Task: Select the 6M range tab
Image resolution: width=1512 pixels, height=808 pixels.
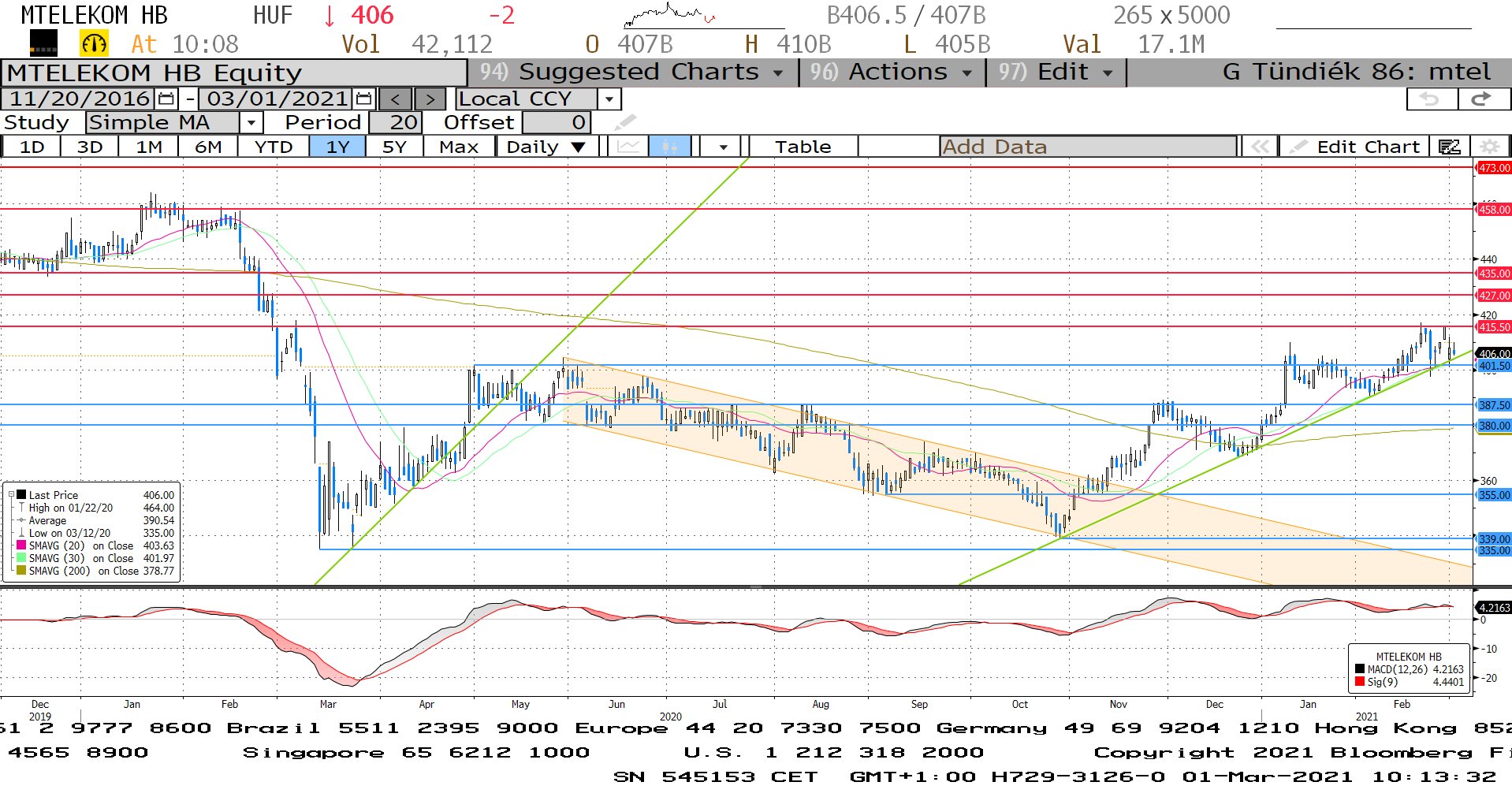Action: pos(208,147)
